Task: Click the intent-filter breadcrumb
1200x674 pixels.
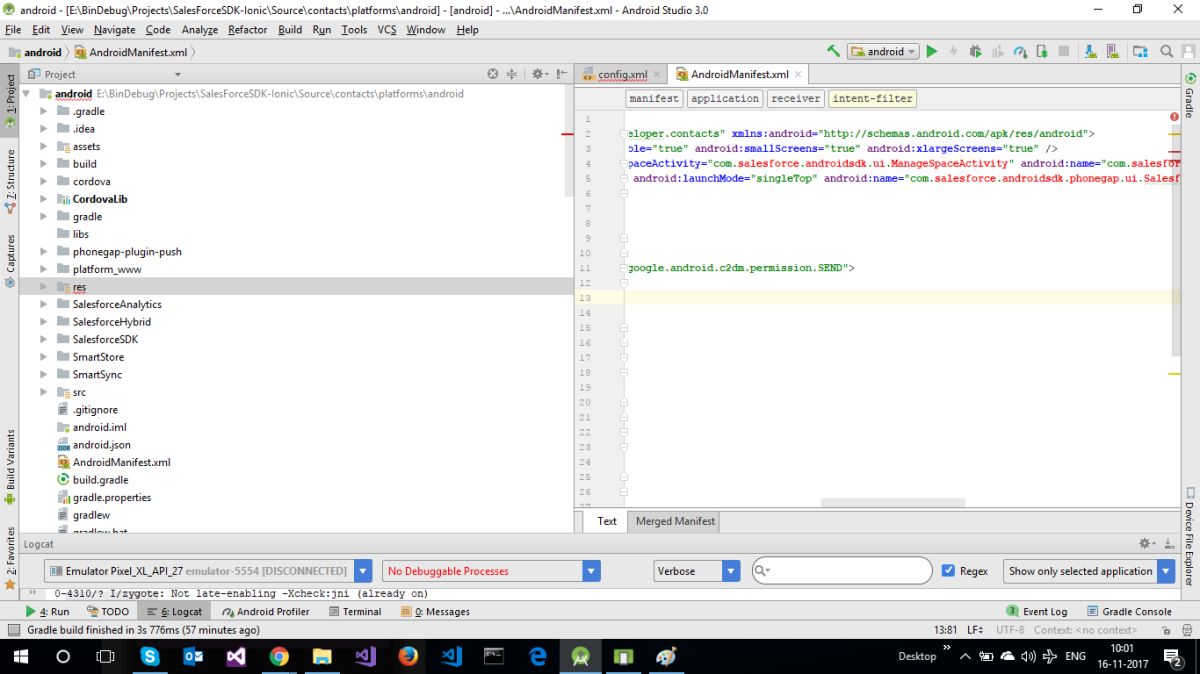Action: 872,98
